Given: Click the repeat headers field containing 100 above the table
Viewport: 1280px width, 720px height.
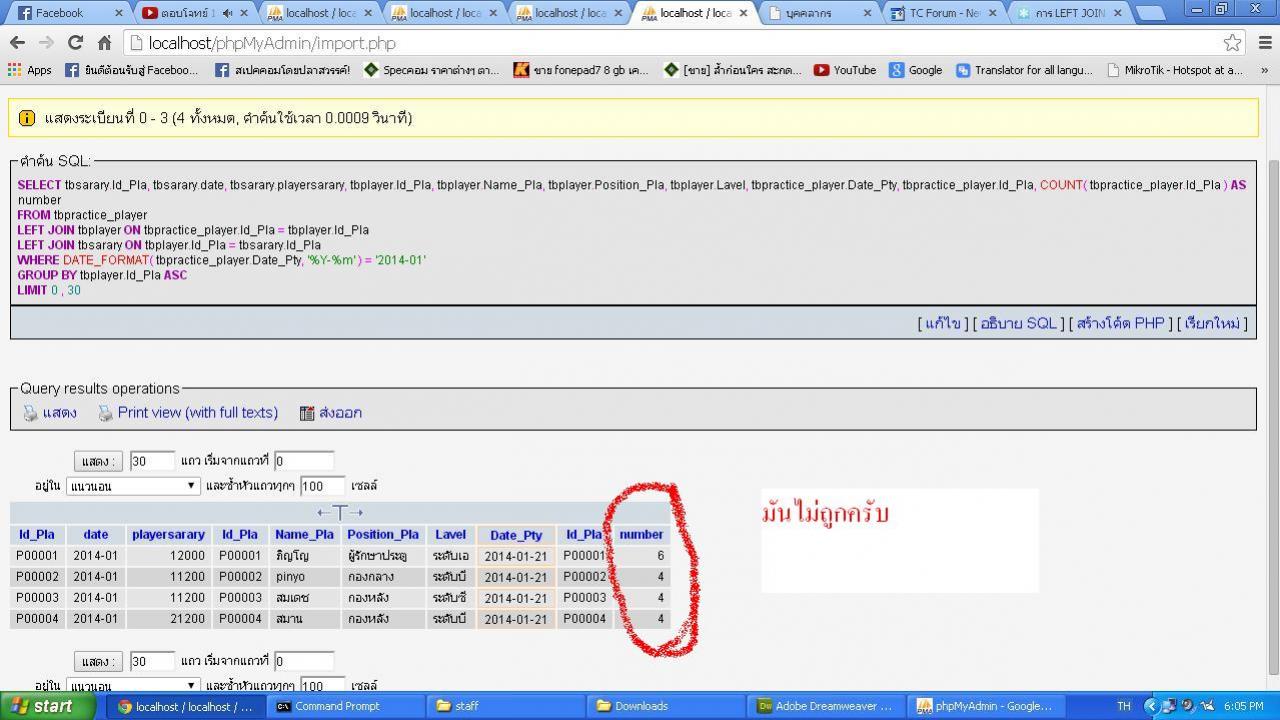Looking at the screenshot, I should 323,486.
